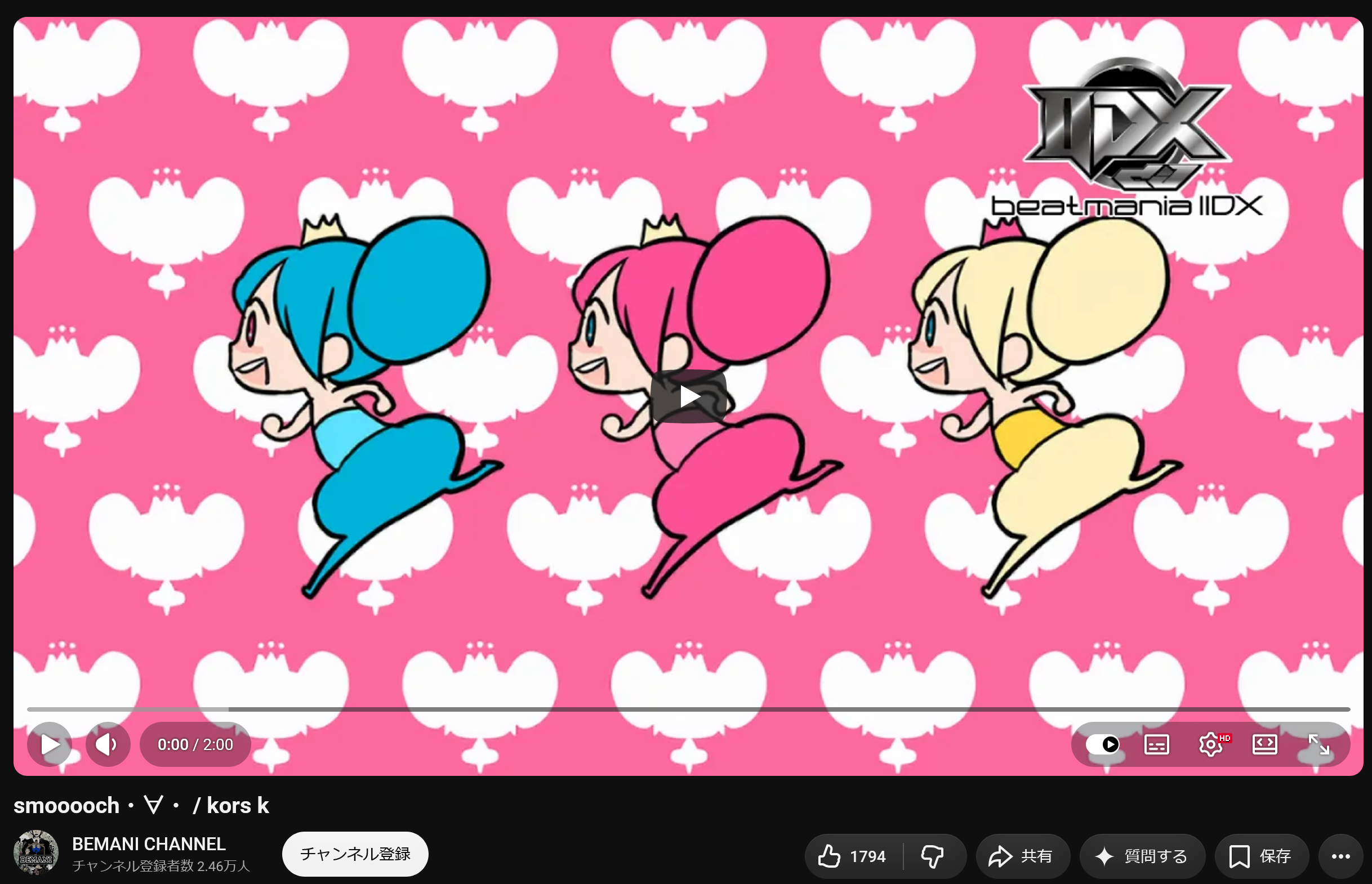Open the video settings gear
Image resolution: width=1372 pixels, height=884 pixels.
1211,744
